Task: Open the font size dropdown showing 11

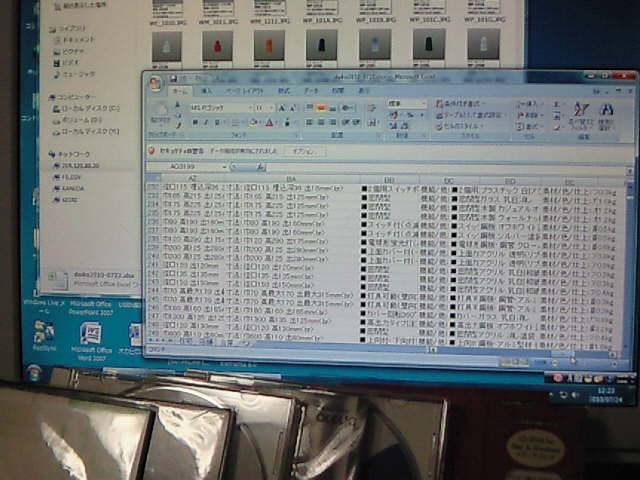Action: tap(272, 108)
